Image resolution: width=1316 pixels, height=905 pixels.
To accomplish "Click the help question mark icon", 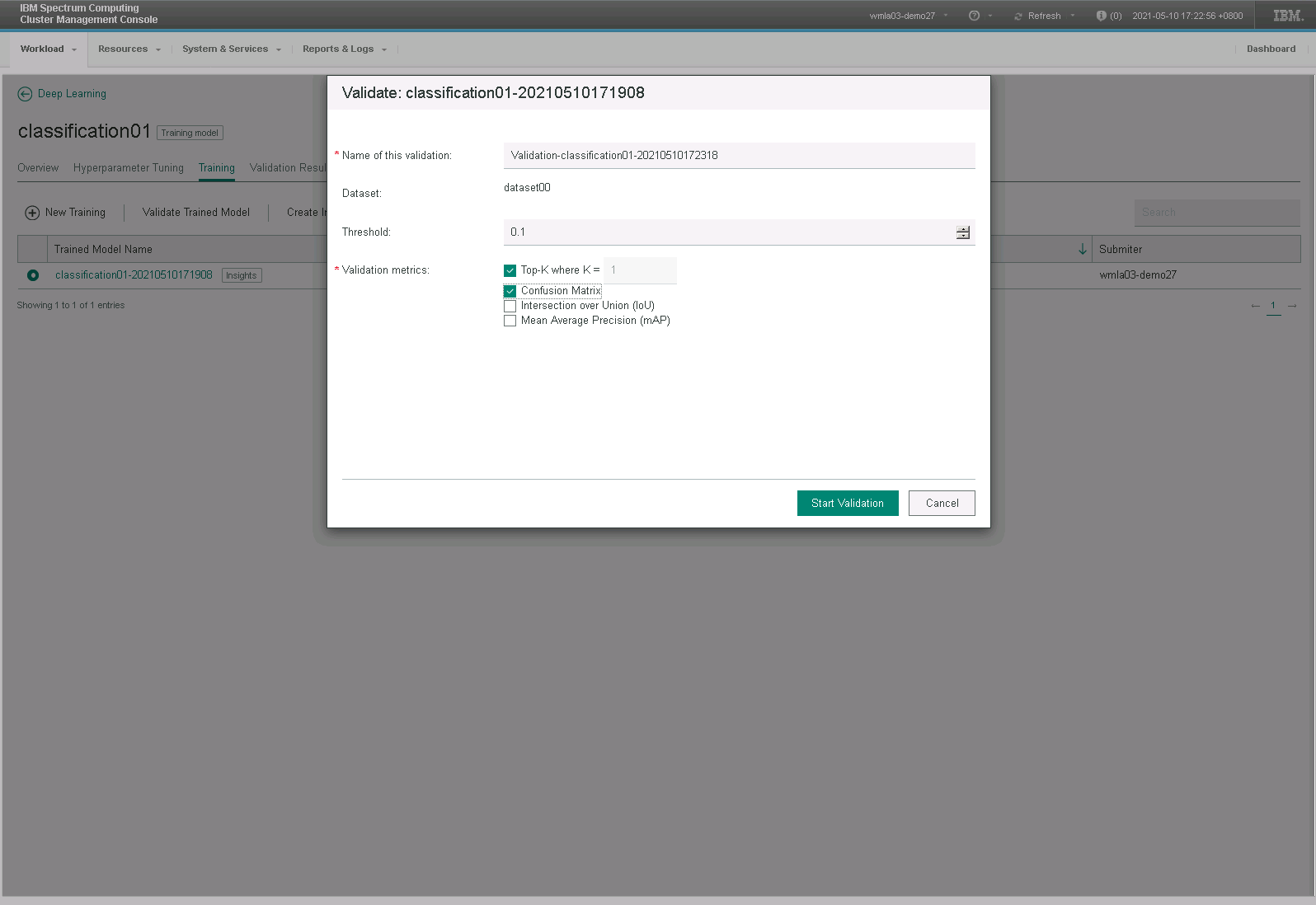I will 974,16.
